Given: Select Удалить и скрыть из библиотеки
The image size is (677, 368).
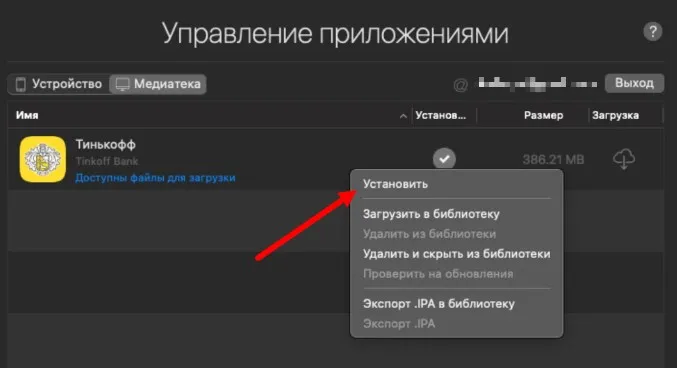Looking at the screenshot, I should tap(456, 254).
